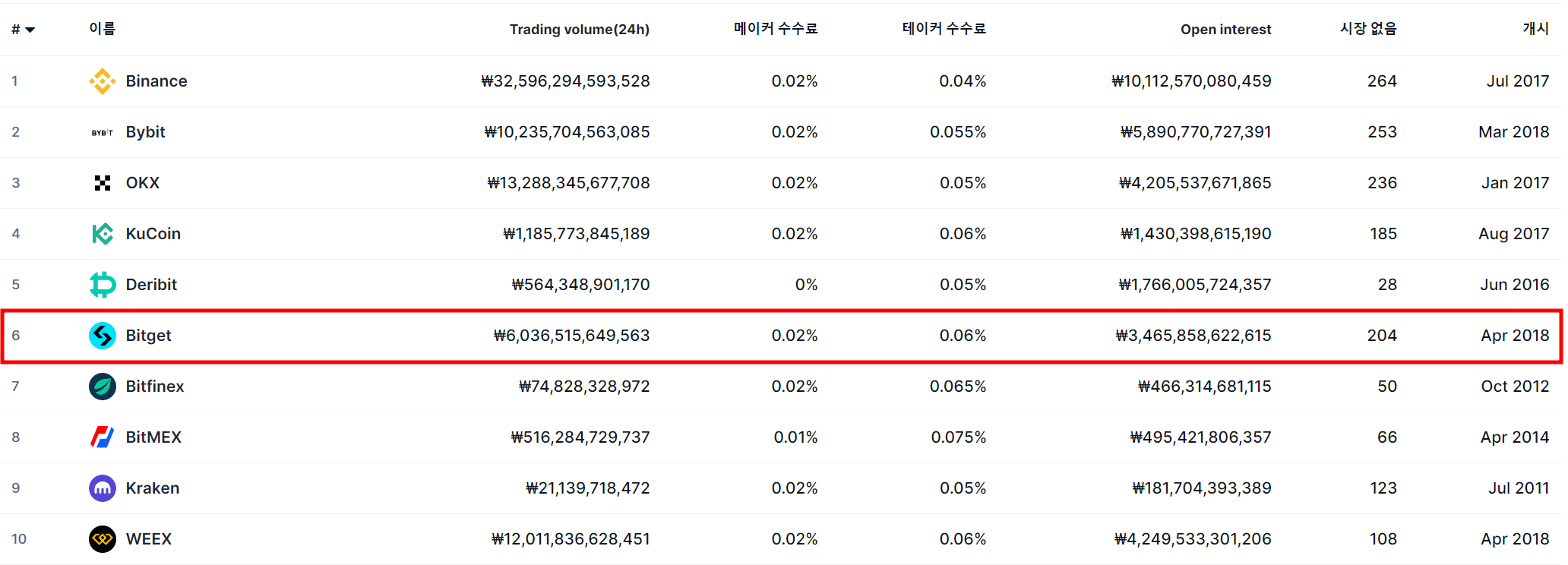Sort by Trading volume(24h) header
The height and width of the screenshot is (565, 1568).
[x=580, y=30]
